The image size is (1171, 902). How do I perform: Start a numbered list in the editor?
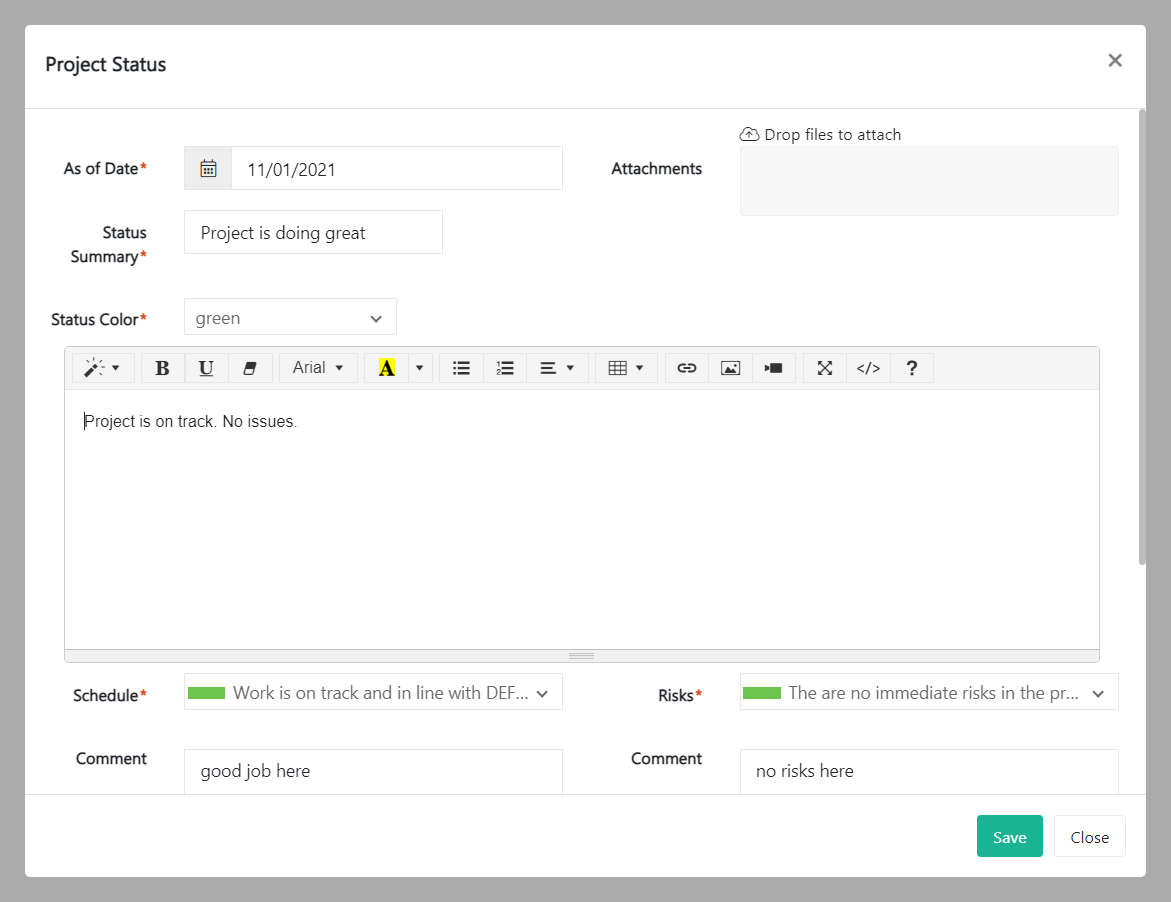(505, 368)
